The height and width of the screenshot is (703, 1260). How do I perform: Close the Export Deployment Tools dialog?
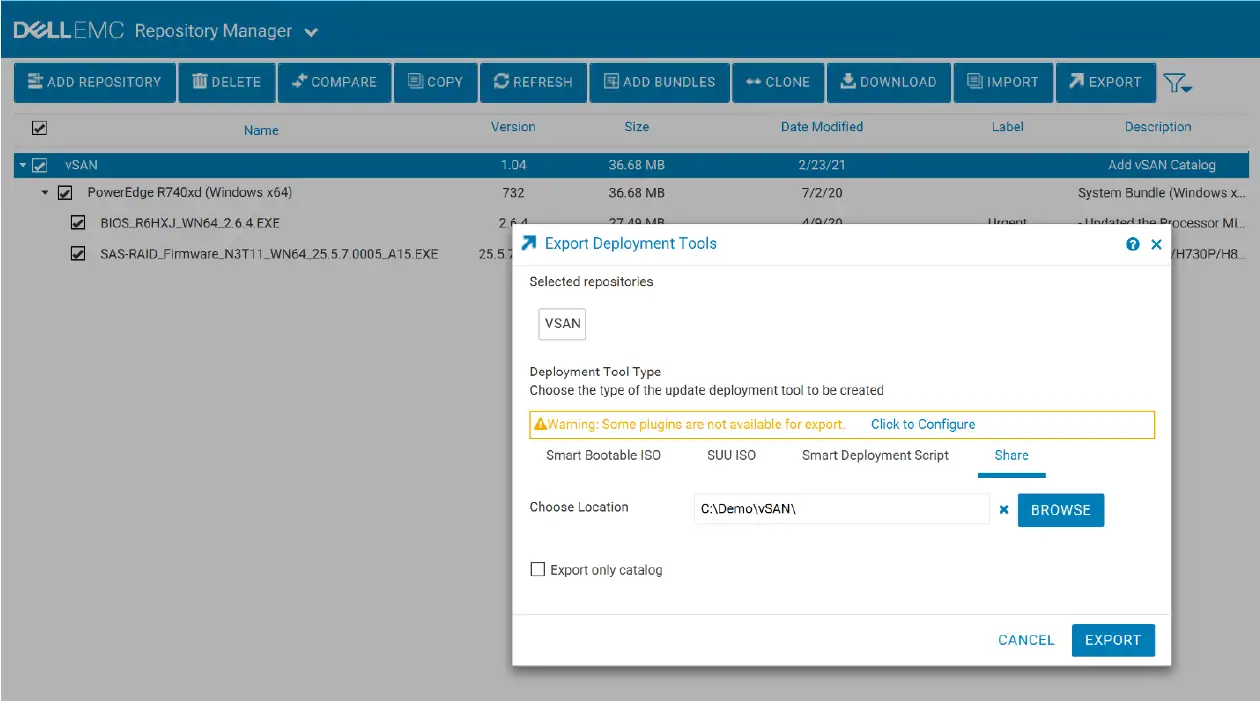tap(1157, 244)
